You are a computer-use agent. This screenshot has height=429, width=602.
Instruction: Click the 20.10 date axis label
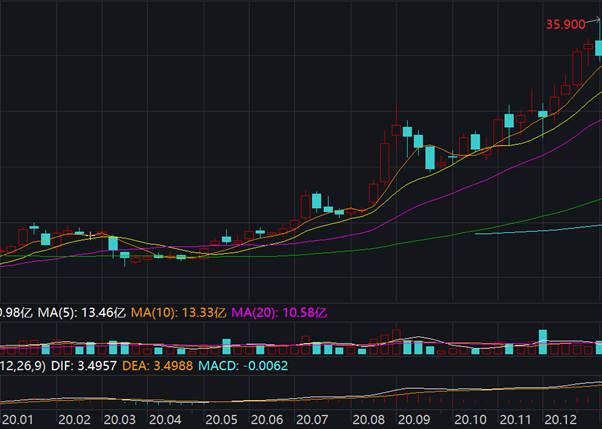[470, 419]
